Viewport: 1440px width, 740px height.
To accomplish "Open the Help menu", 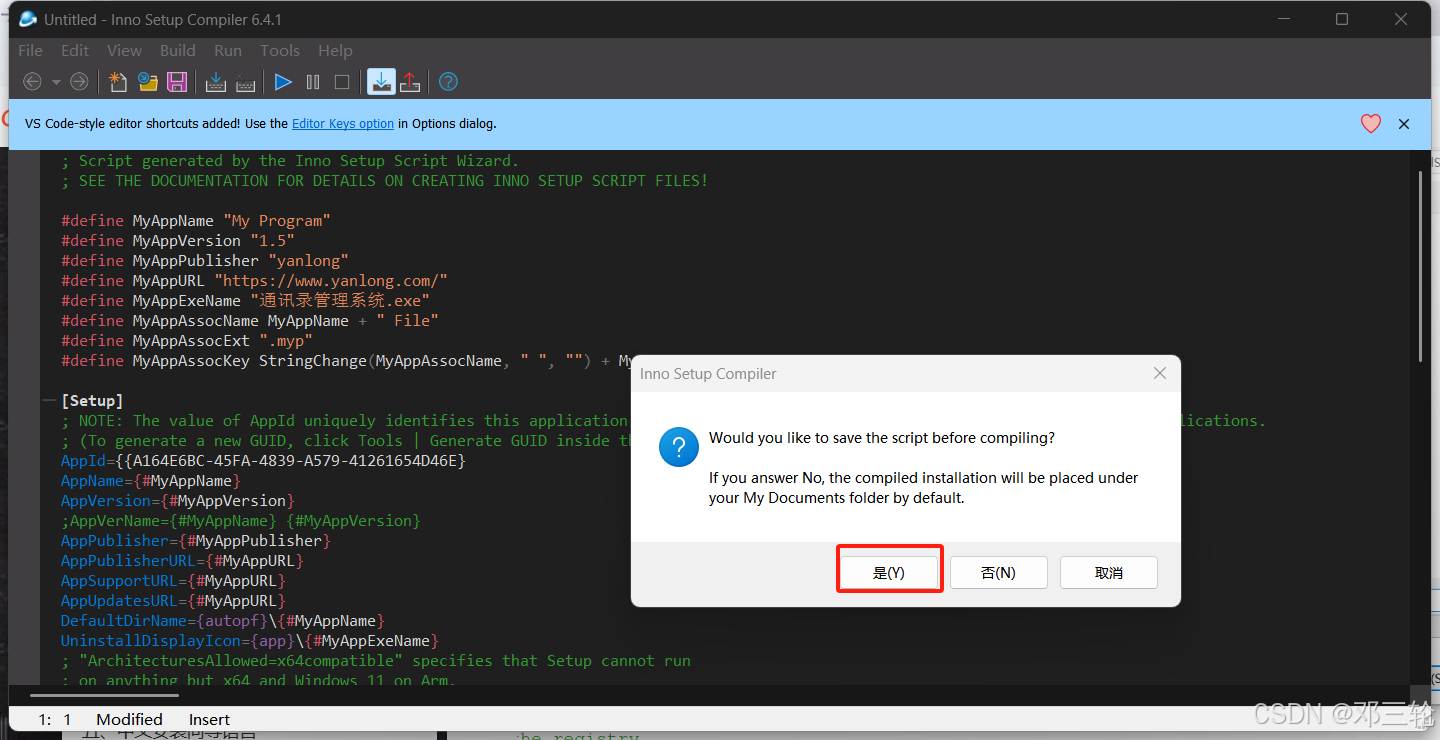I will pyautogui.click(x=335, y=50).
